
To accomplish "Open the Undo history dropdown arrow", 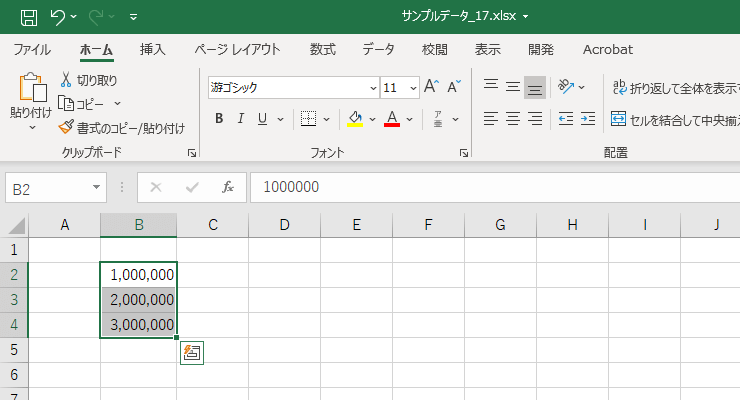I will 74,17.
